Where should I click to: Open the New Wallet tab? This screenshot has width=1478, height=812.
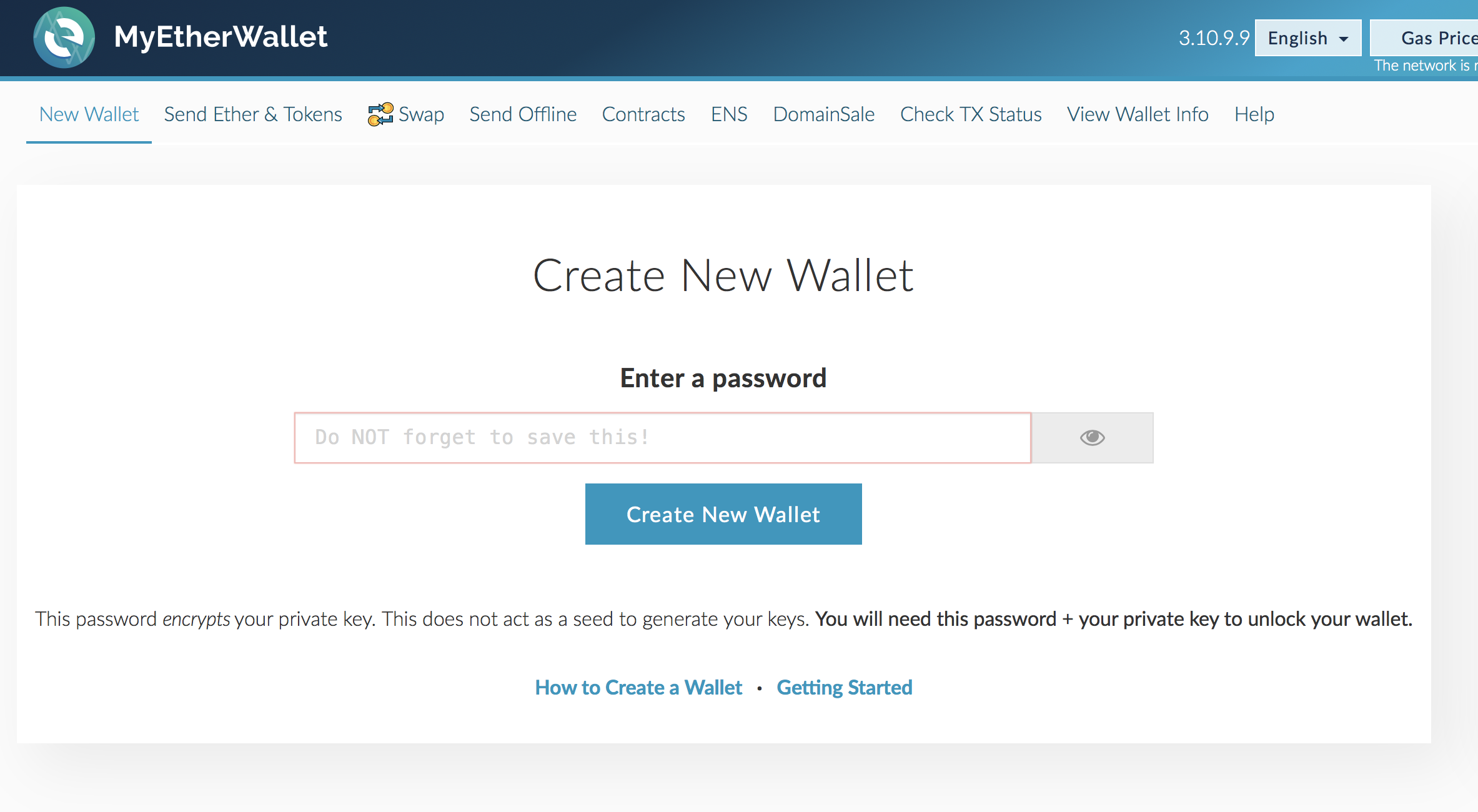pyautogui.click(x=88, y=114)
